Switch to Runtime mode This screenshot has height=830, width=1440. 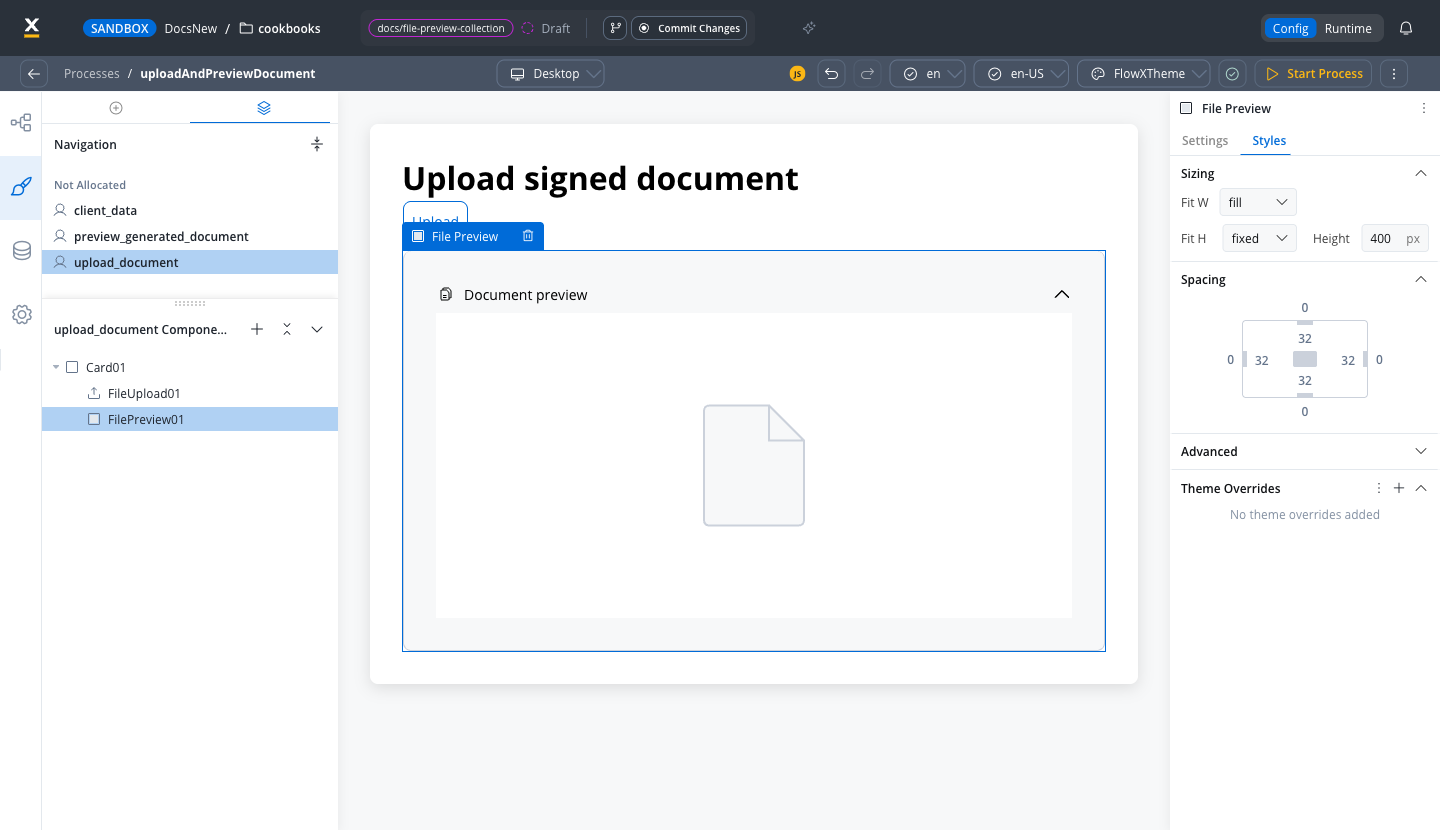1348,28
